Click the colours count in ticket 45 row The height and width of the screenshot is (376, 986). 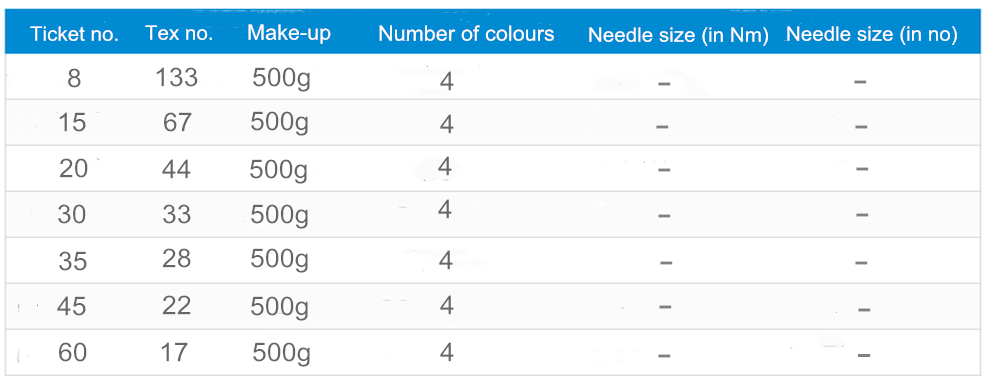click(446, 306)
